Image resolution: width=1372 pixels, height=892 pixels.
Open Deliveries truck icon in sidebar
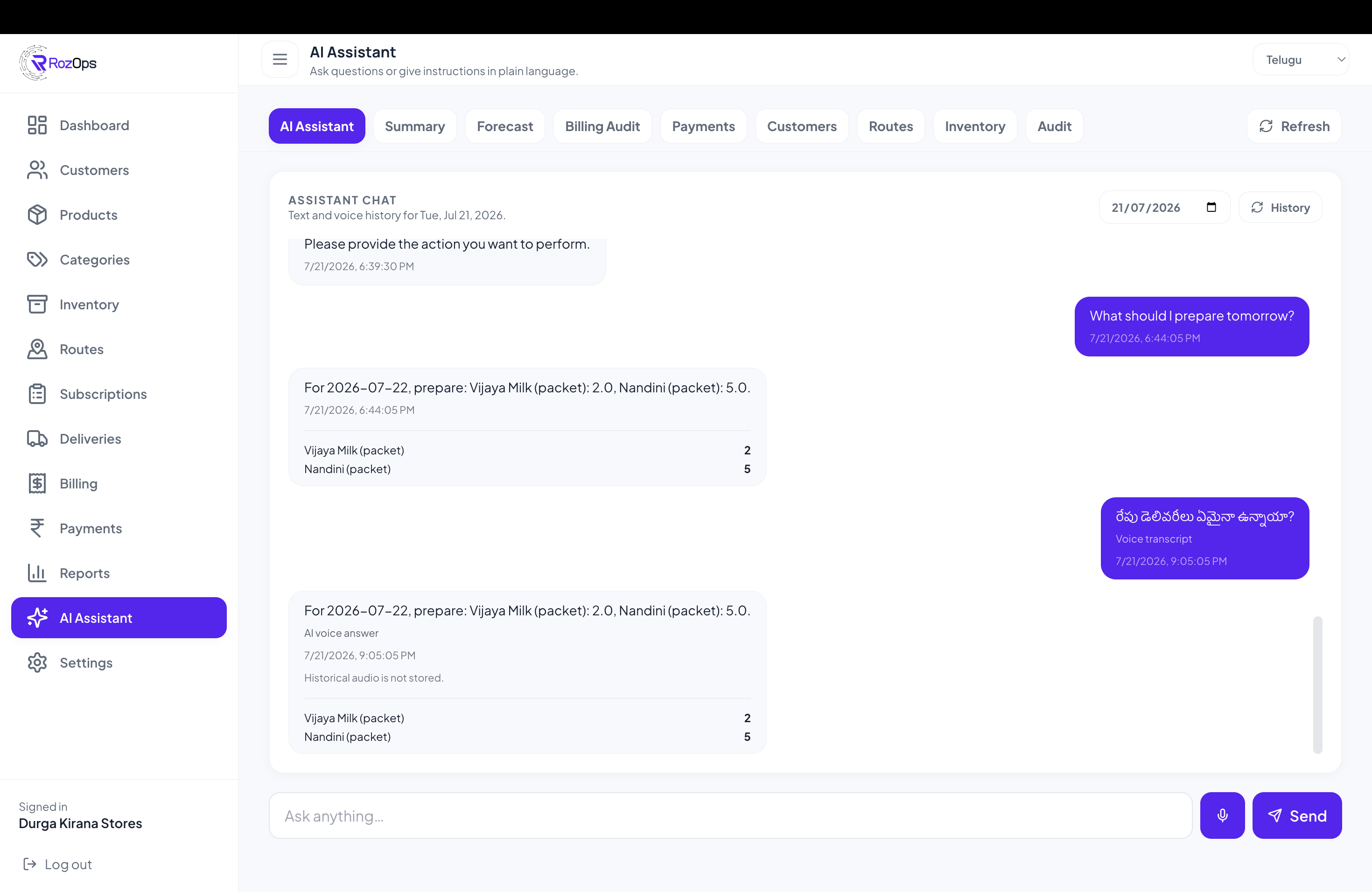tap(37, 439)
